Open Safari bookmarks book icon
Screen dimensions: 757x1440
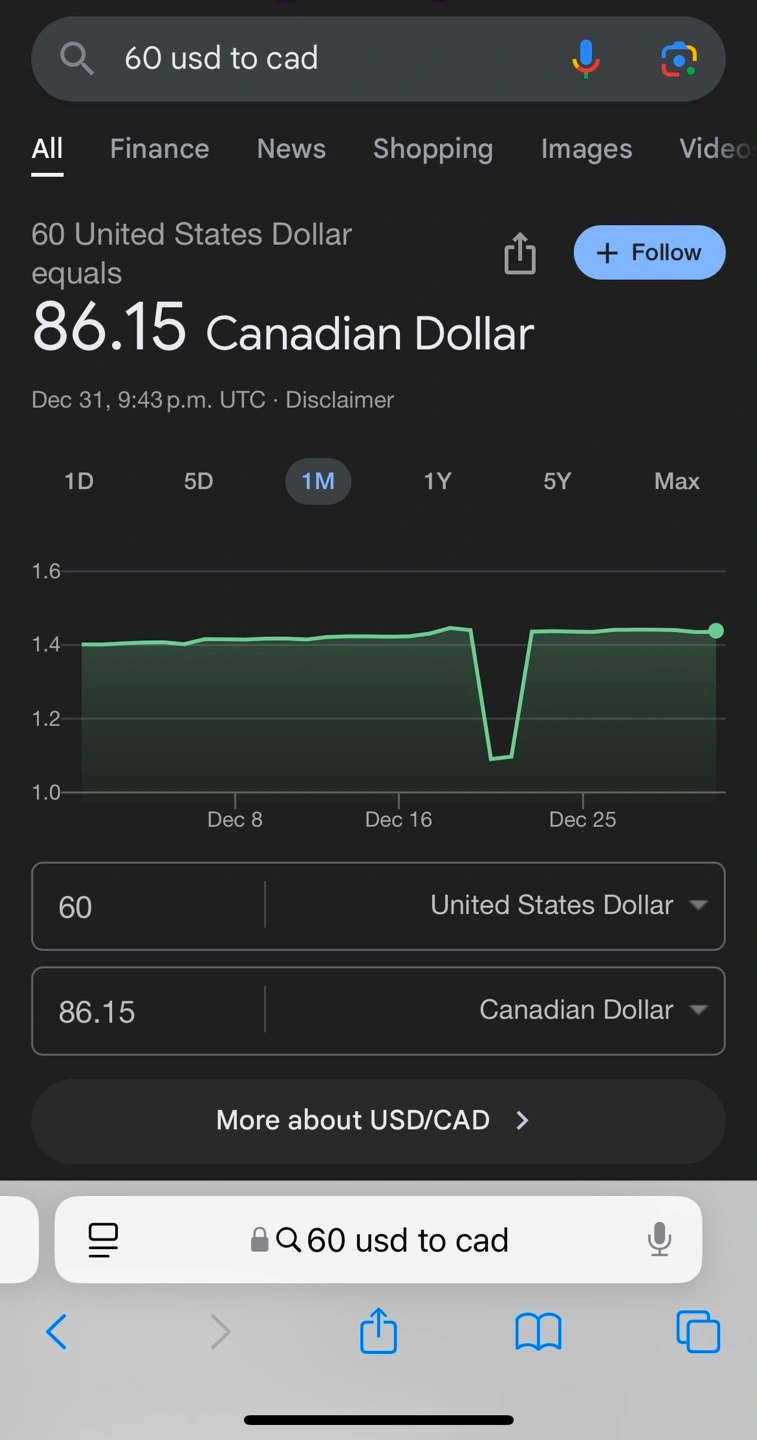(x=538, y=1332)
